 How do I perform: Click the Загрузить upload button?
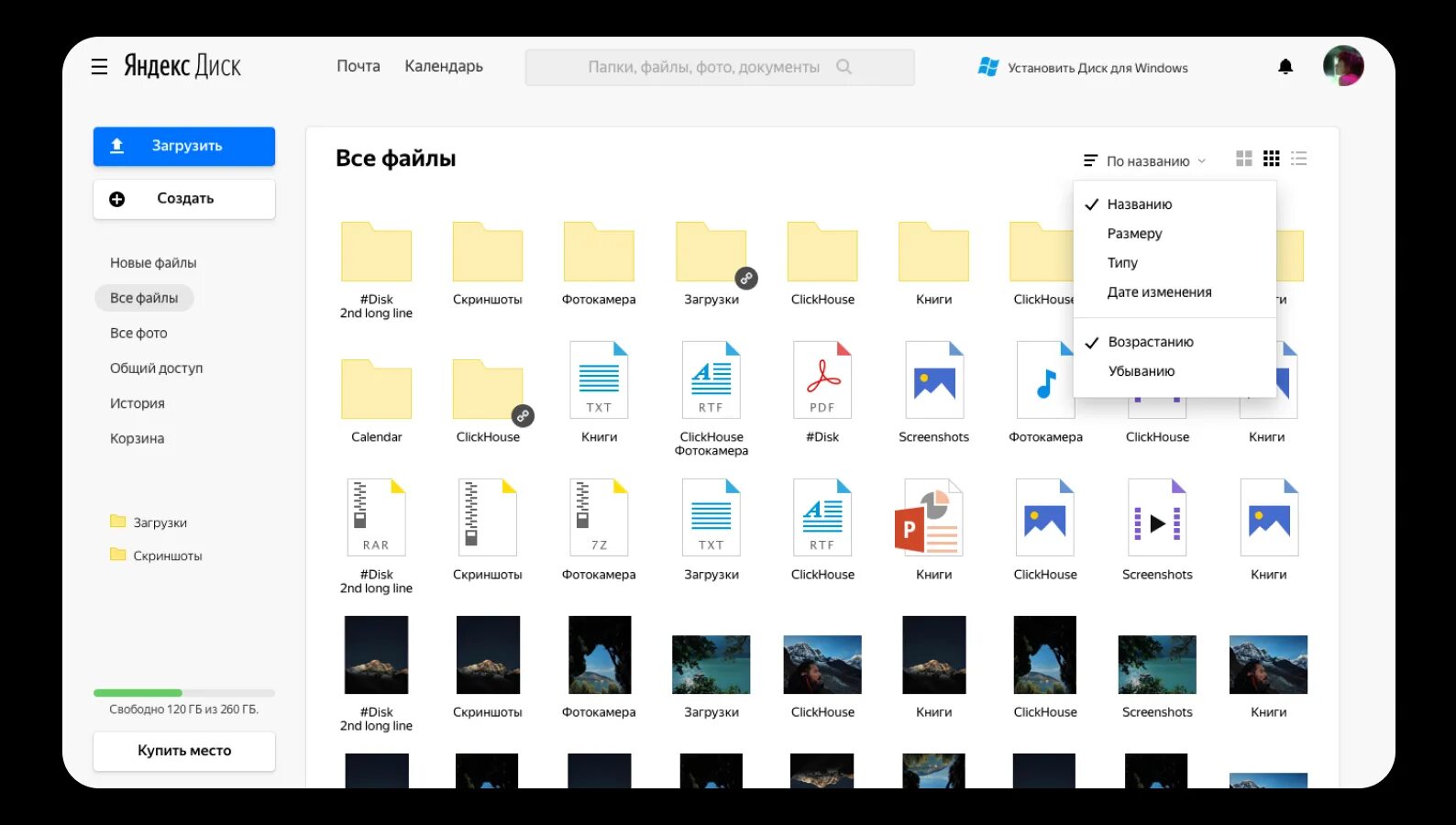point(184,147)
